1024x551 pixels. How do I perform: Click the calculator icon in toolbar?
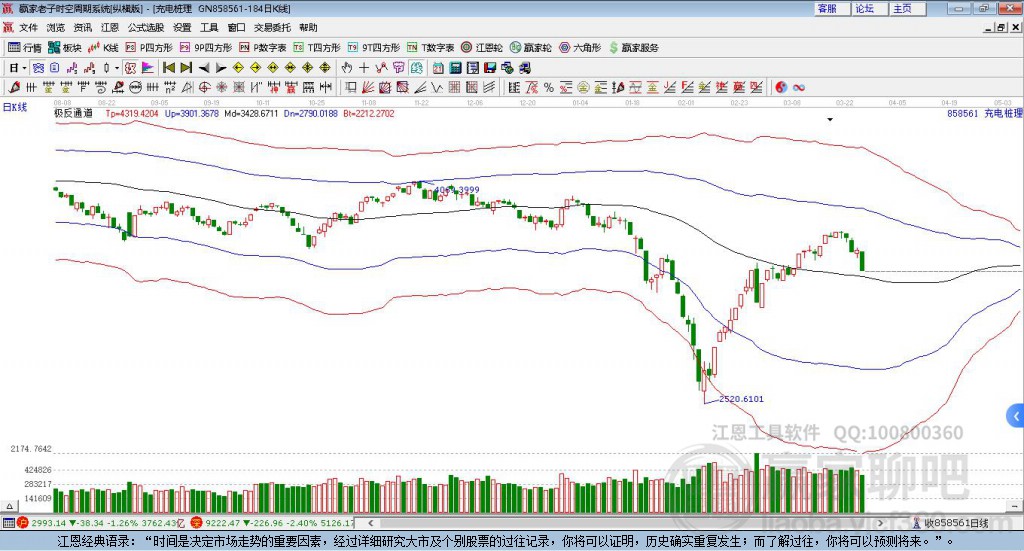click(455, 67)
